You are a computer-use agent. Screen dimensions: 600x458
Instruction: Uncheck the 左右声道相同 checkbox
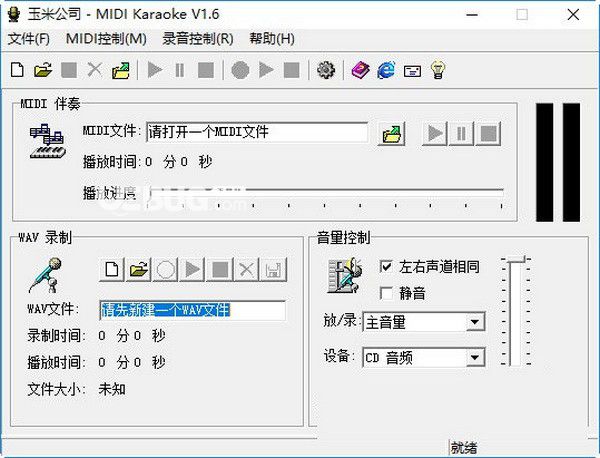[x=386, y=266]
